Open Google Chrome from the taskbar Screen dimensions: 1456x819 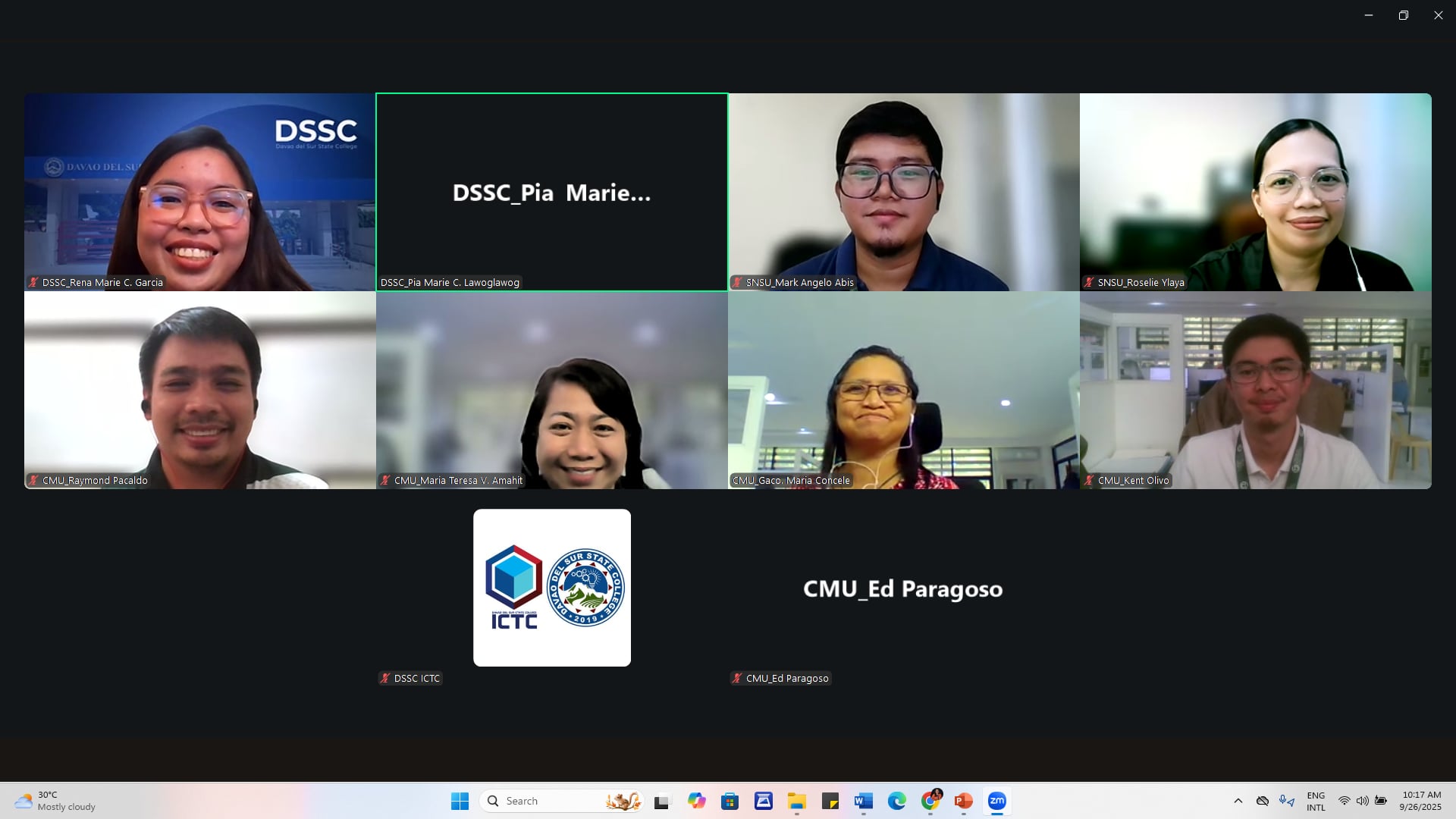coord(930,801)
